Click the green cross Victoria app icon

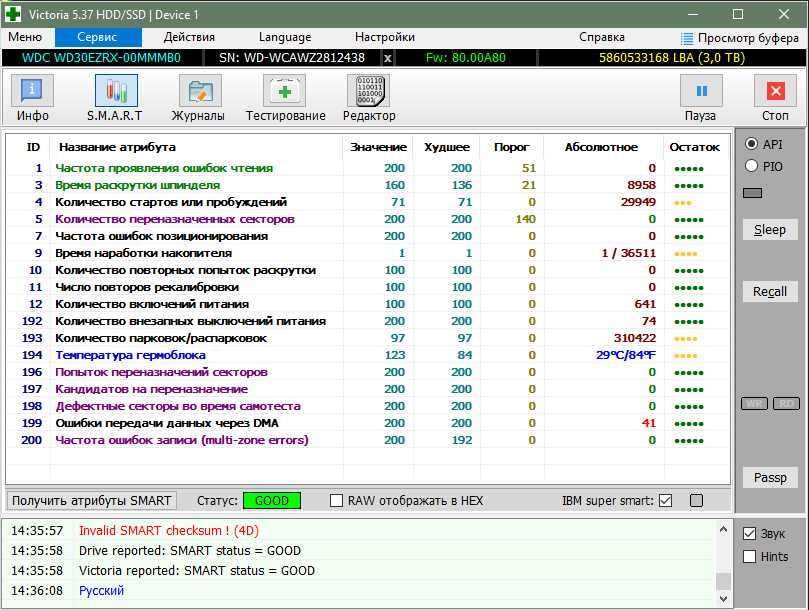coord(12,14)
